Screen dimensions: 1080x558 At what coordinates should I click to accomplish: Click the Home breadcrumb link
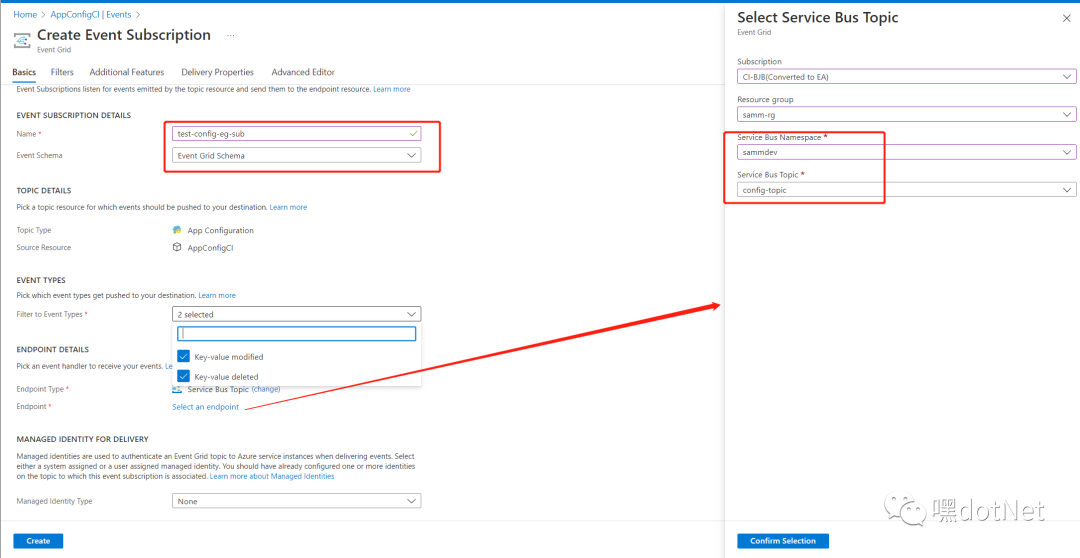25,14
